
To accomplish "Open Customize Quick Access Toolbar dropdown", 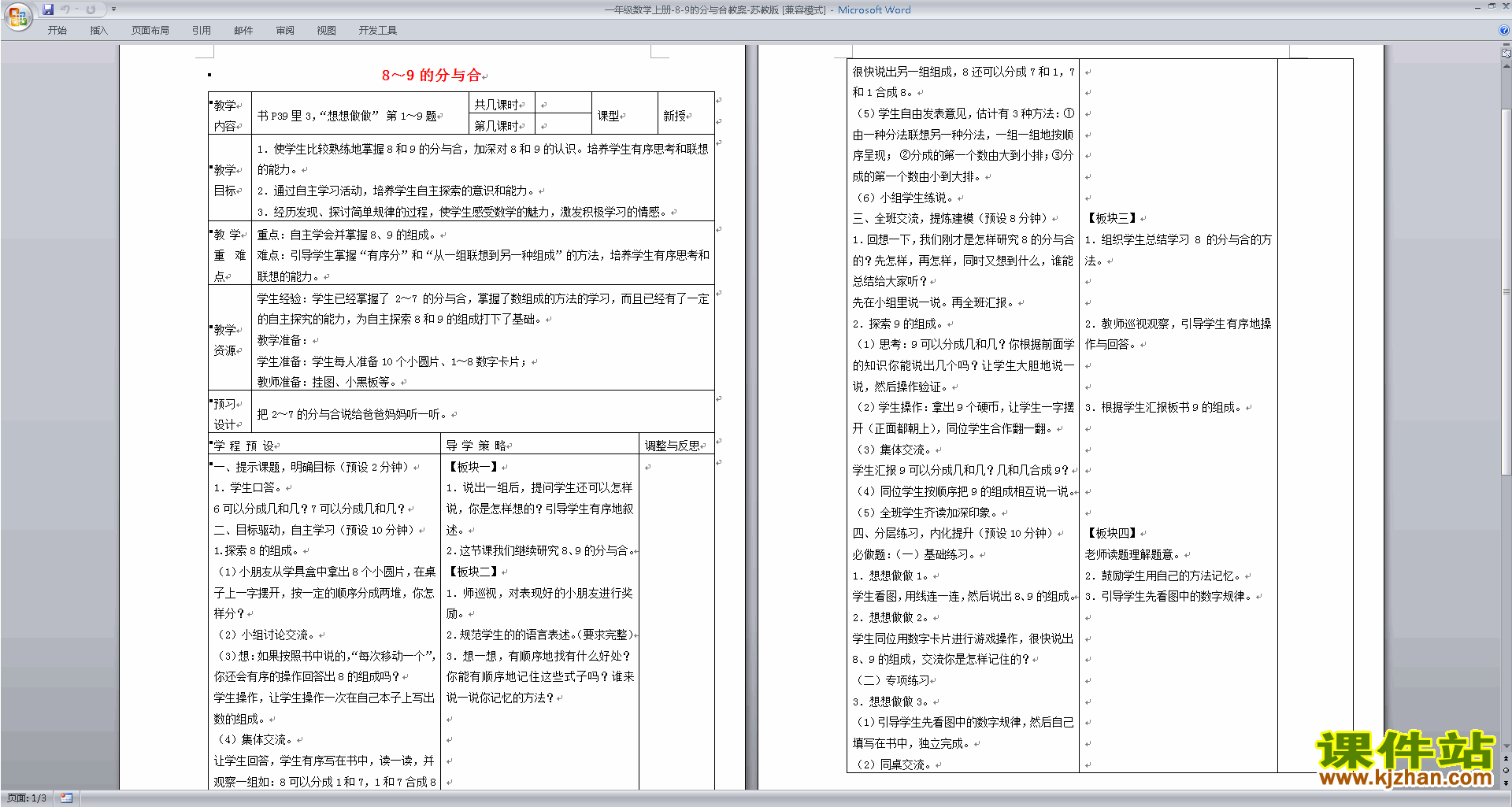I will click(x=114, y=9).
